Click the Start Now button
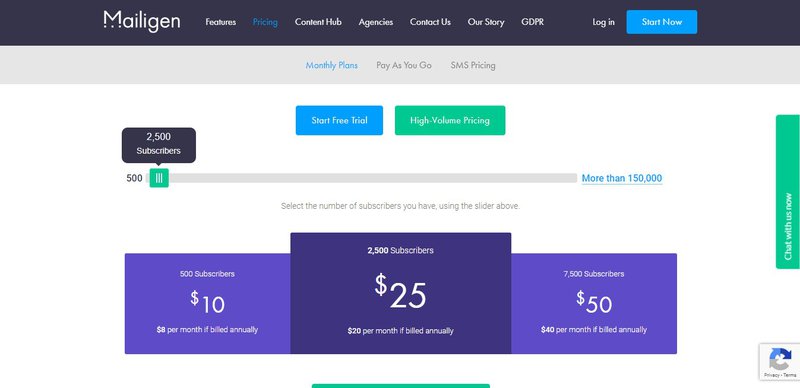 (662, 22)
